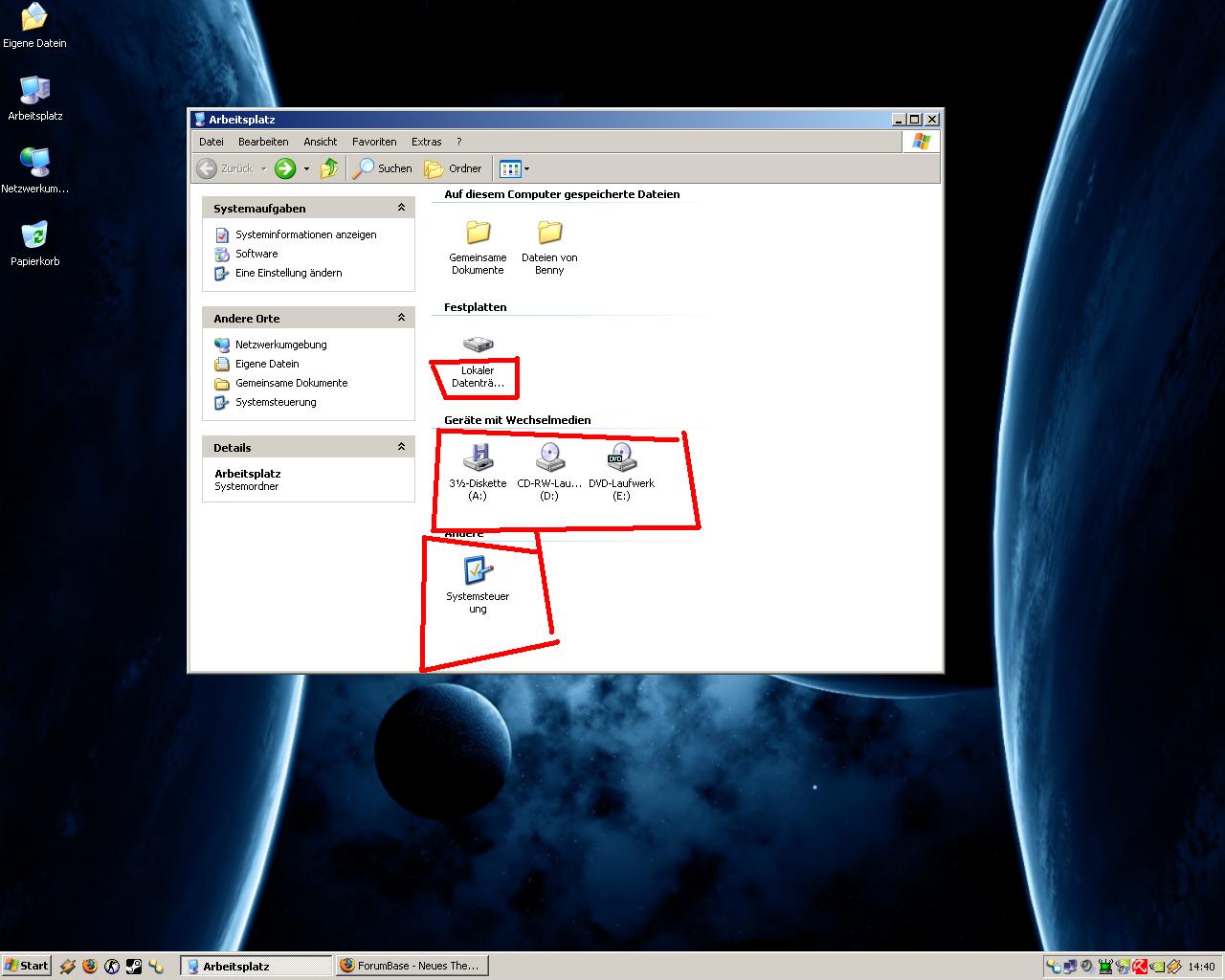Screen dimensions: 1225x980
Task: Toggle the Ordner folders pane button
Action: (454, 168)
